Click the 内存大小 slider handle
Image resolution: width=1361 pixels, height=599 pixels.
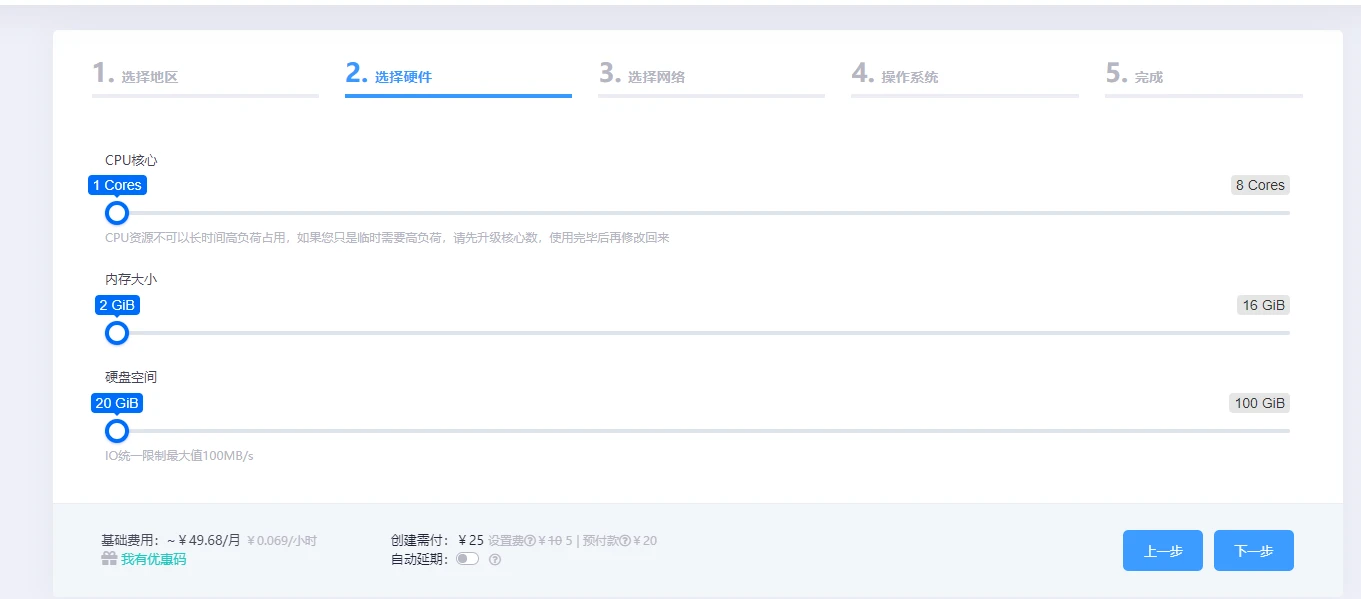[x=117, y=333]
